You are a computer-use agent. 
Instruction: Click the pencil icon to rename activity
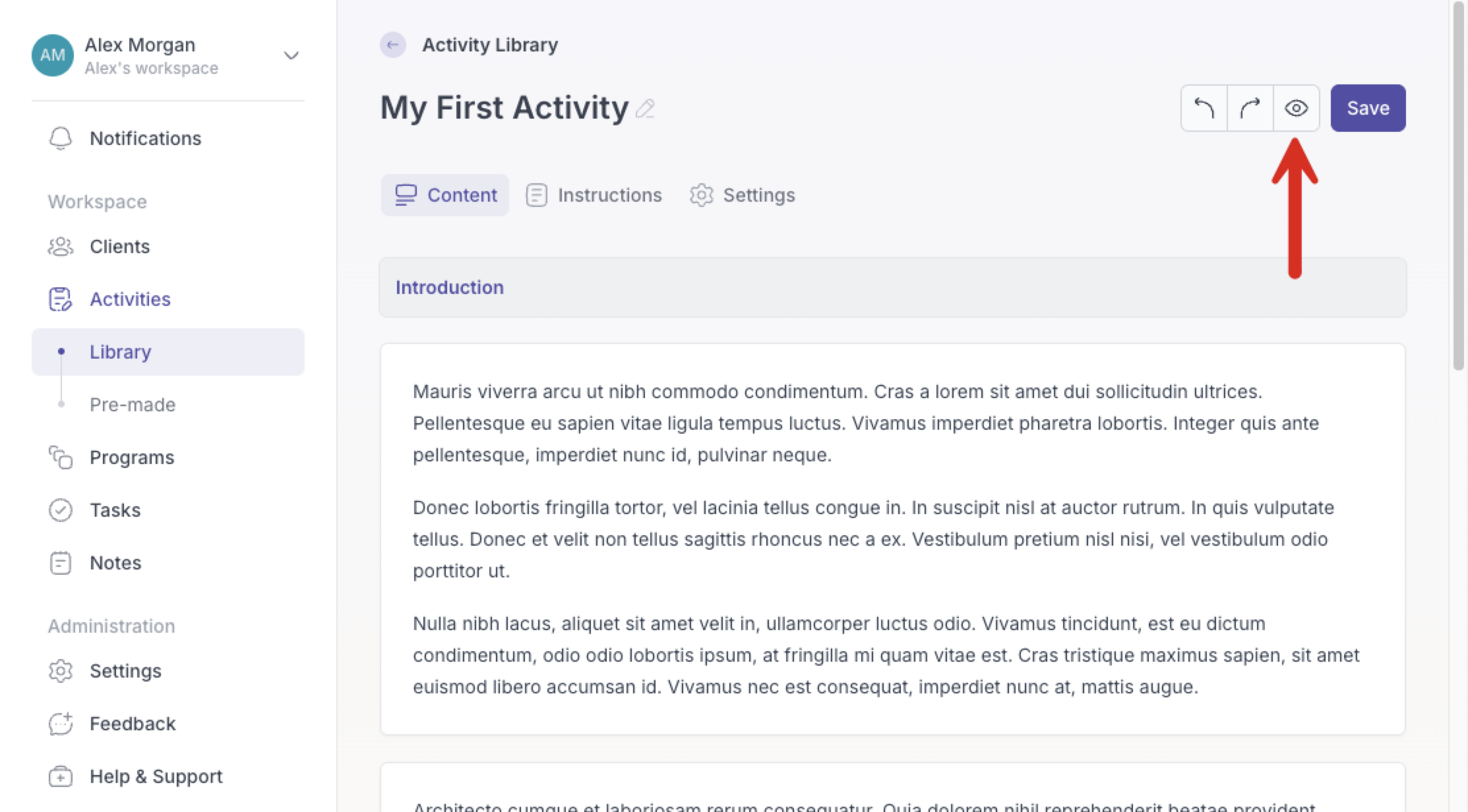click(x=645, y=109)
